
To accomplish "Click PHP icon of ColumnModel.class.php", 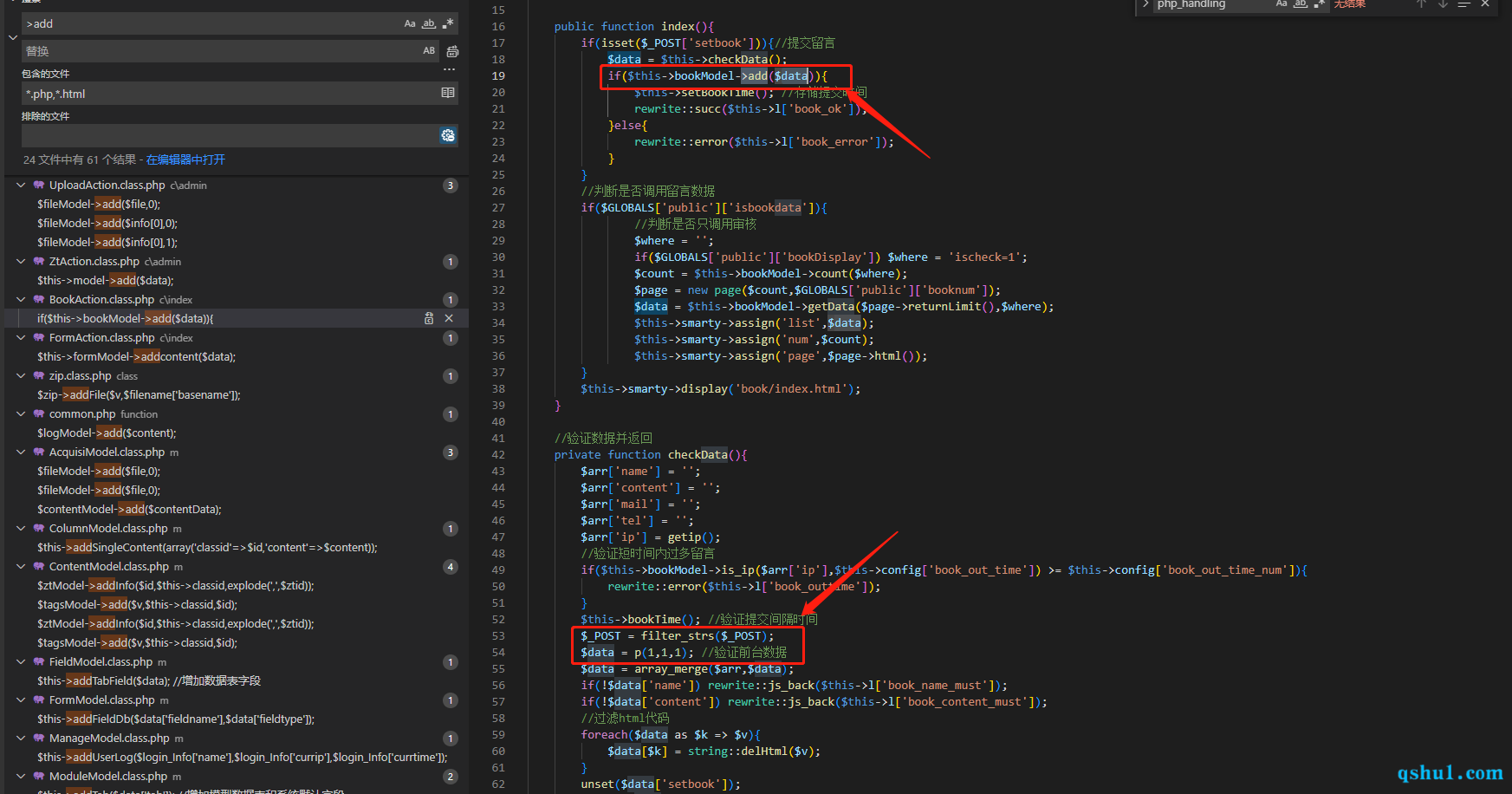I will click(x=39, y=529).
